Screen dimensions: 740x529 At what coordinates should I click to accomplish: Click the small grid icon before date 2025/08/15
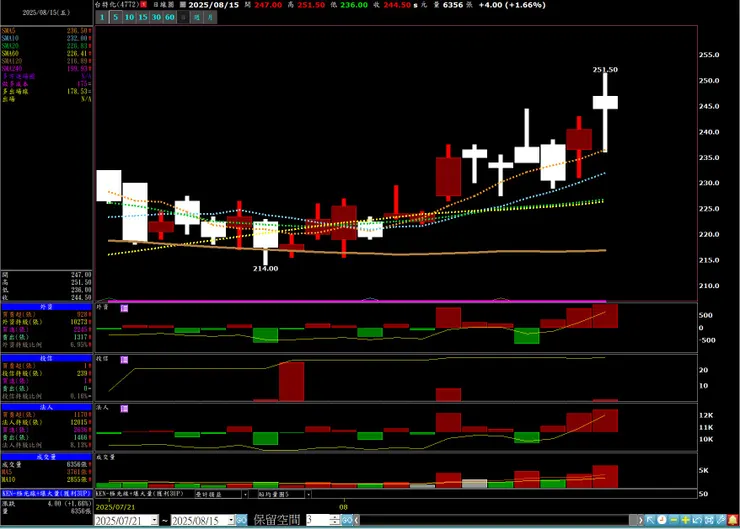[x=183, y=5]
